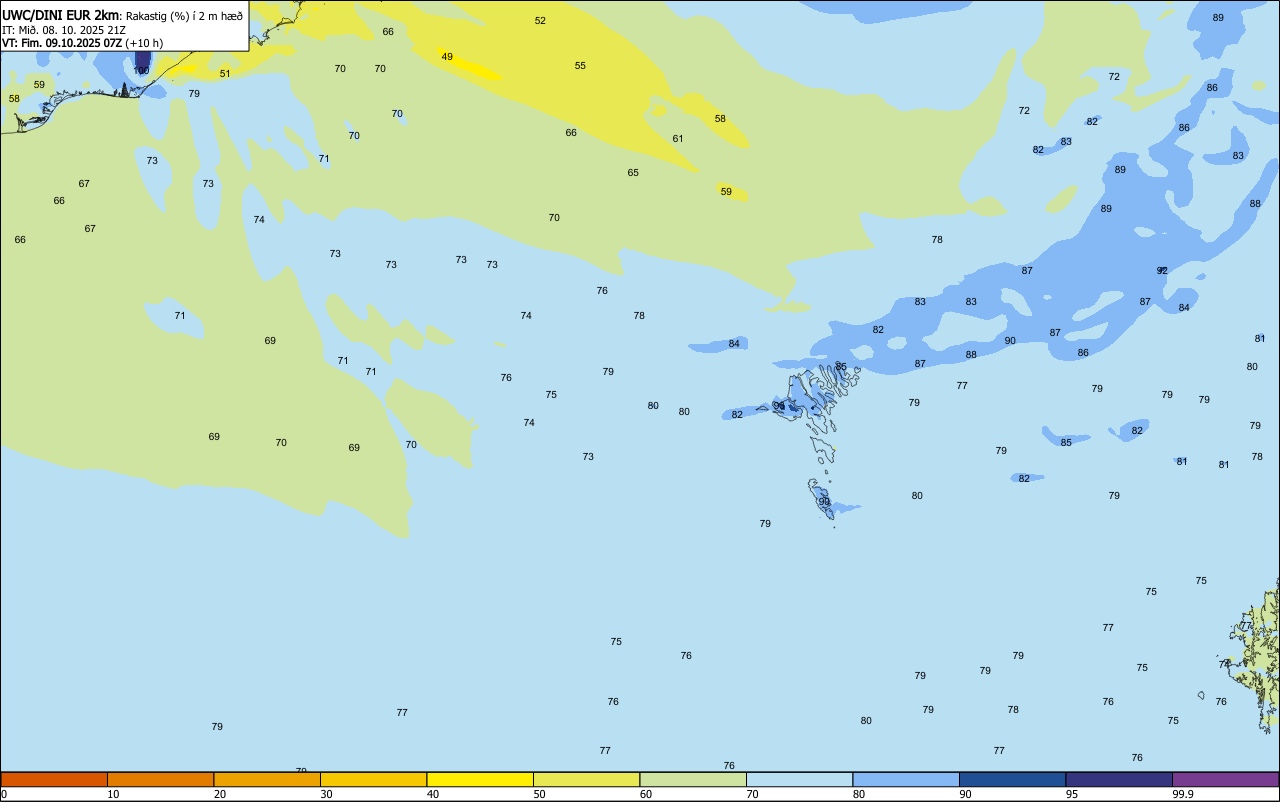Click the 95–99.9 navy legend swatch
Viewport: 1280px width, 802px height.
[x=1119, y=779]
